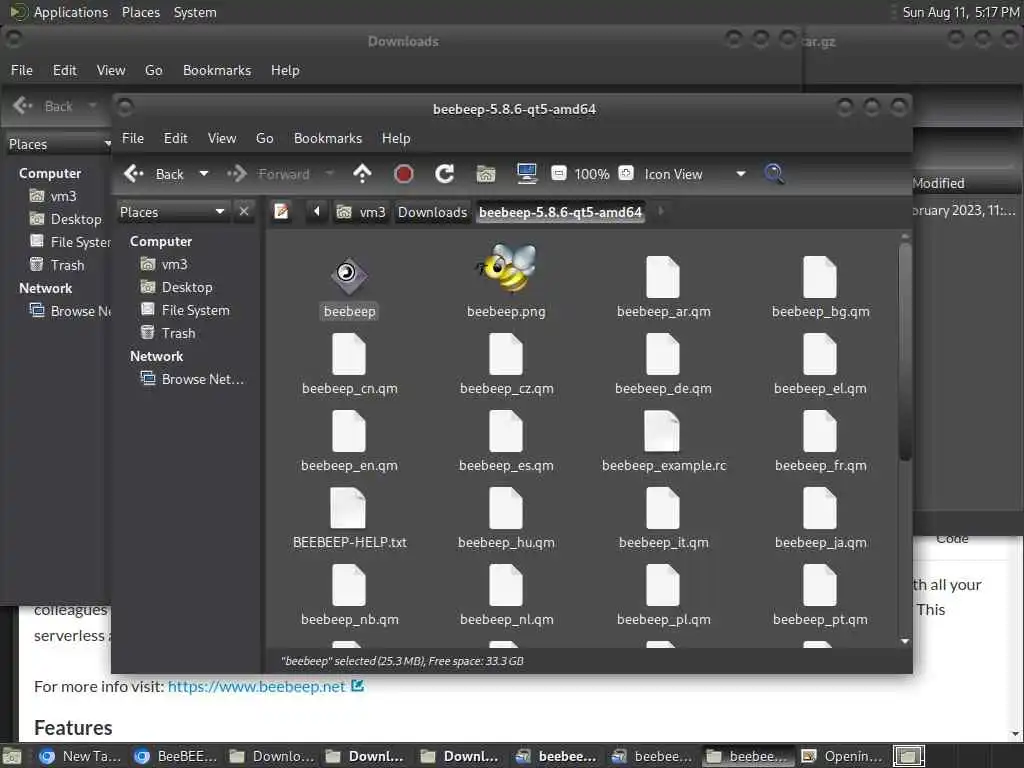Image resolution: width=1024 pixels, height=768 pixels.
Task: Open the Applications panel menu
Action: pyautogui.click(x=59, y=12)
